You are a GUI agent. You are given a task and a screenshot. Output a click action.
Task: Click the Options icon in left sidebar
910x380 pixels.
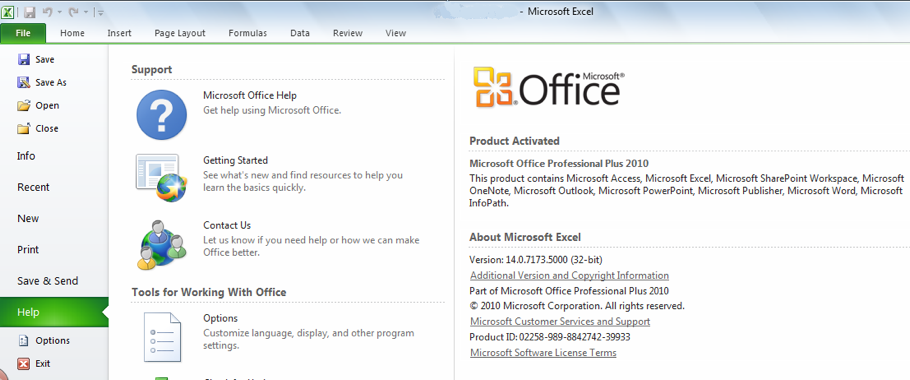tap(24, 341)
